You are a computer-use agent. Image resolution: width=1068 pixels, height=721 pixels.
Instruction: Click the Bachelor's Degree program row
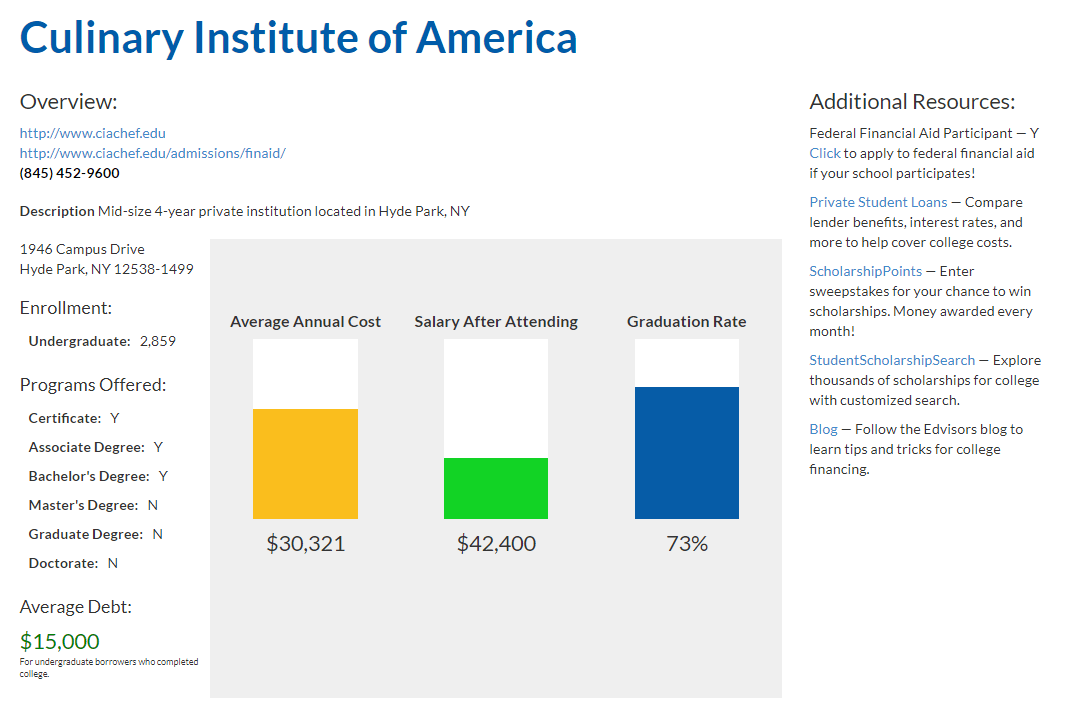coord(98,476)
